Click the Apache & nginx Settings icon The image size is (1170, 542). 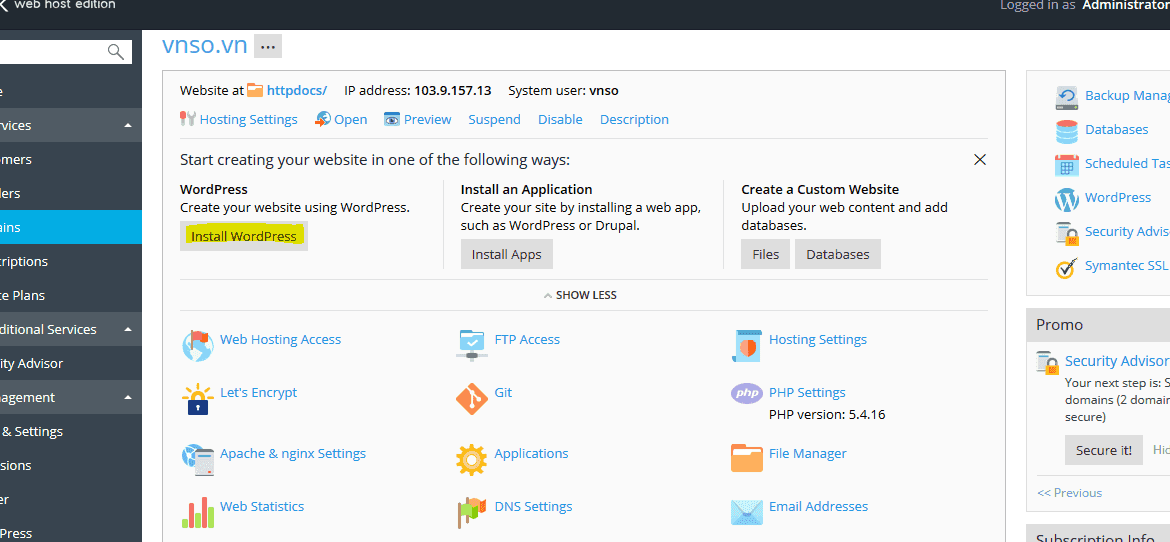click(x=198, y=461)
